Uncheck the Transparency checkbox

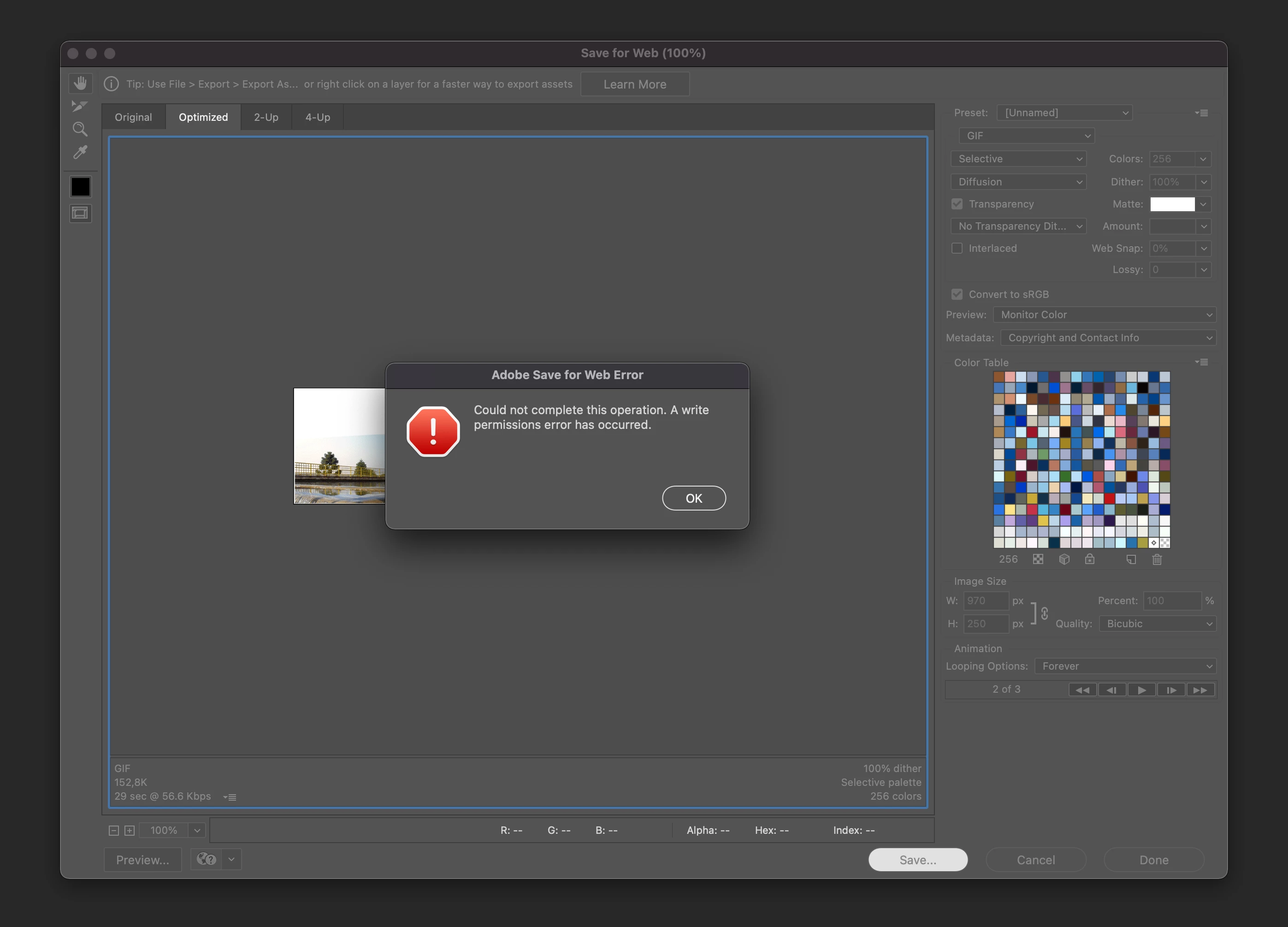(957, 204)
